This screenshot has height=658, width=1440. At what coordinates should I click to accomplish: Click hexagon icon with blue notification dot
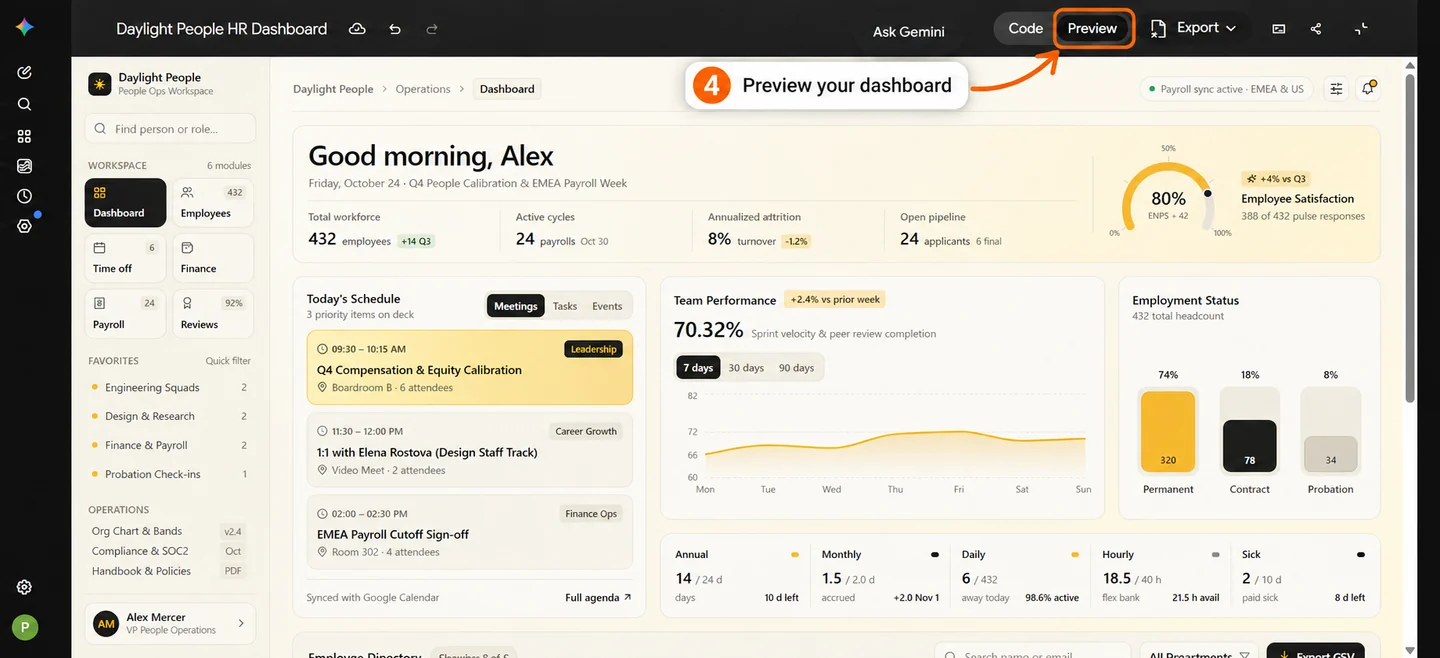click(24, 226)
